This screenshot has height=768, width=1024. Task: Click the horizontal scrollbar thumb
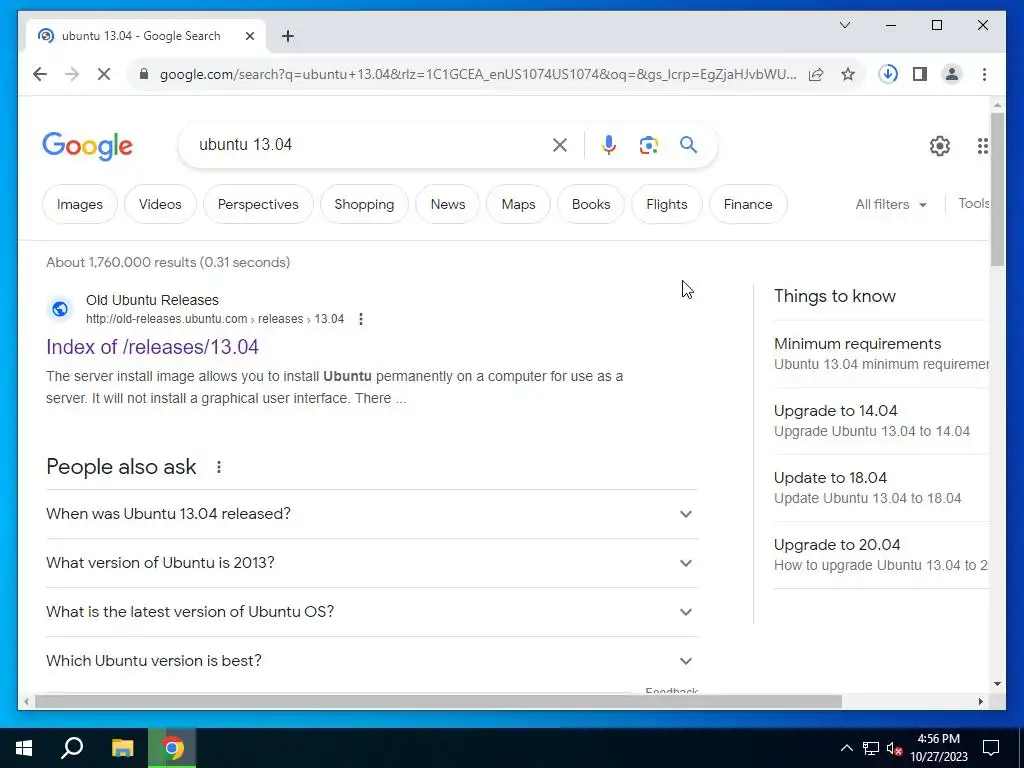438,702
